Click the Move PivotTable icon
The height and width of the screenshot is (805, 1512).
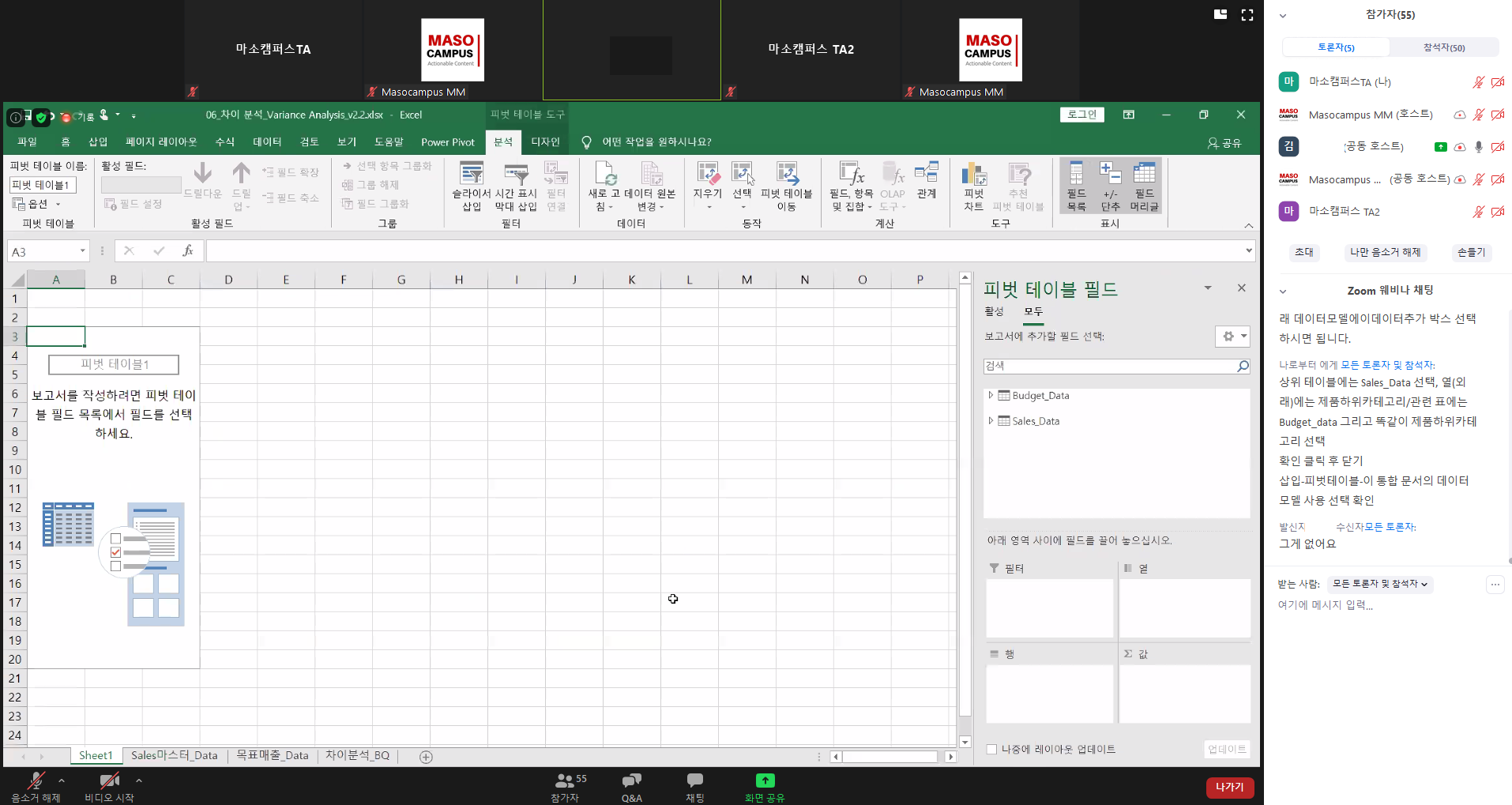click(x=786, y=174)
